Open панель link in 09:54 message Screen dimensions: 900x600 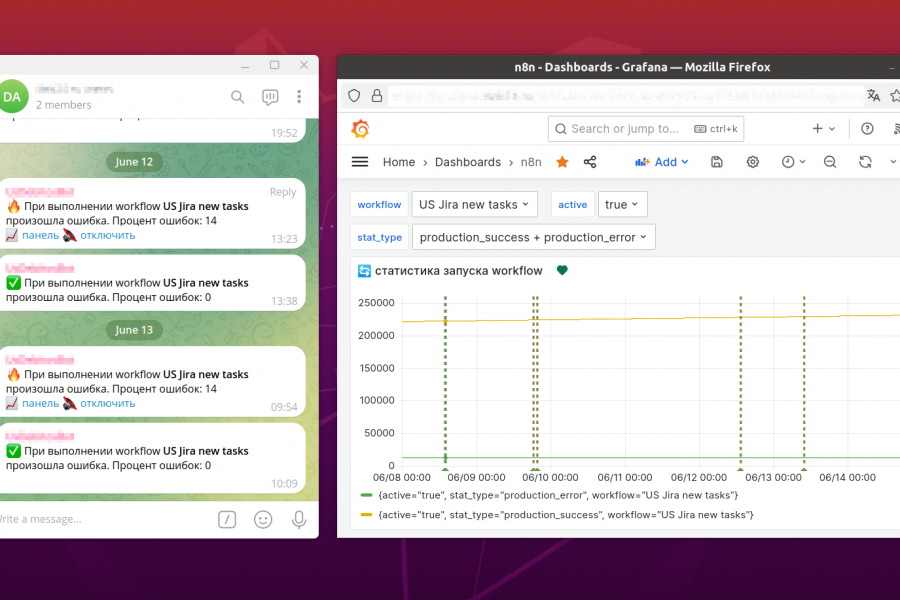click(40, 404)
